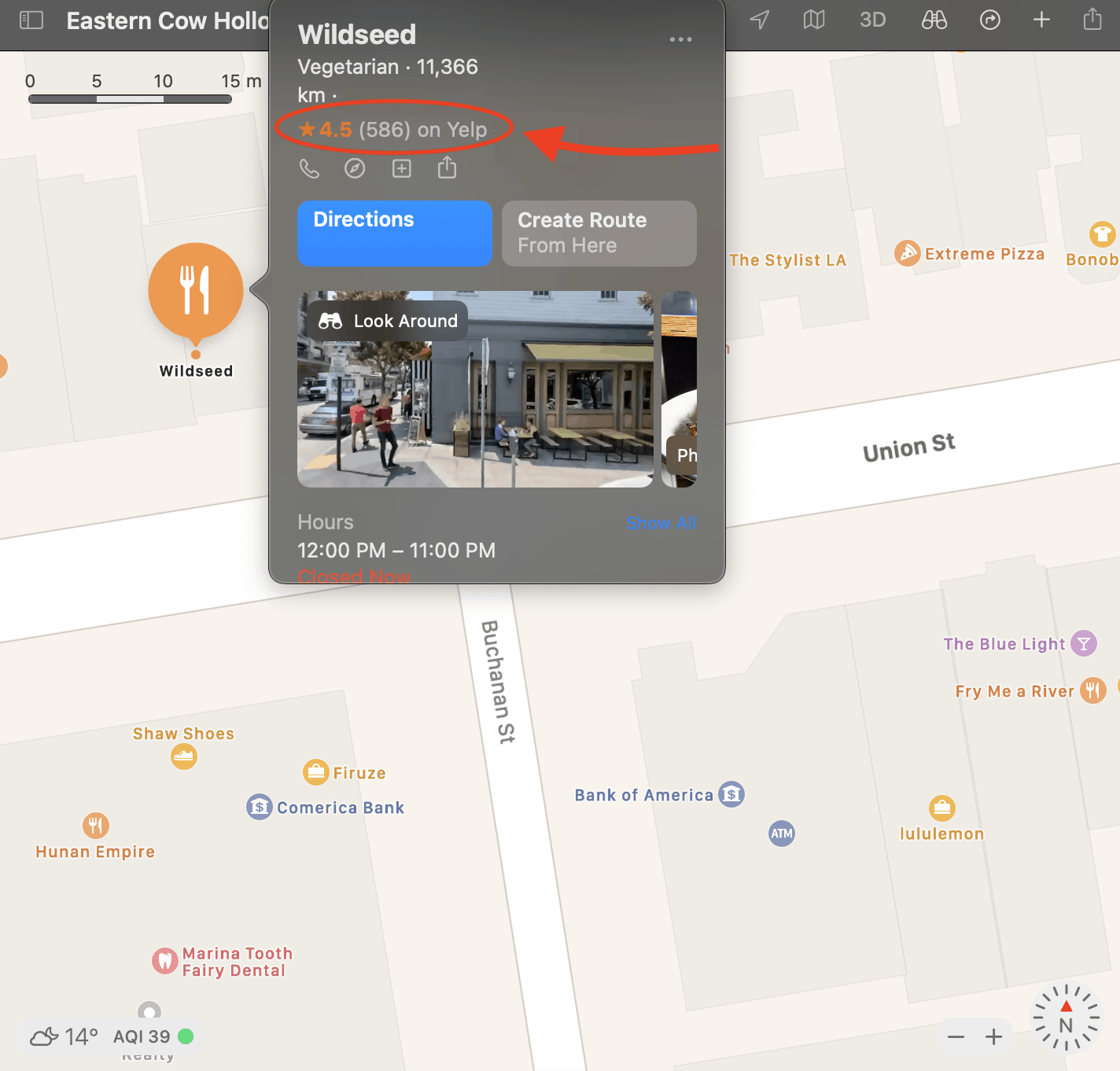
Task: Click the blue Directions button
Action: click(x=394, y=233)
